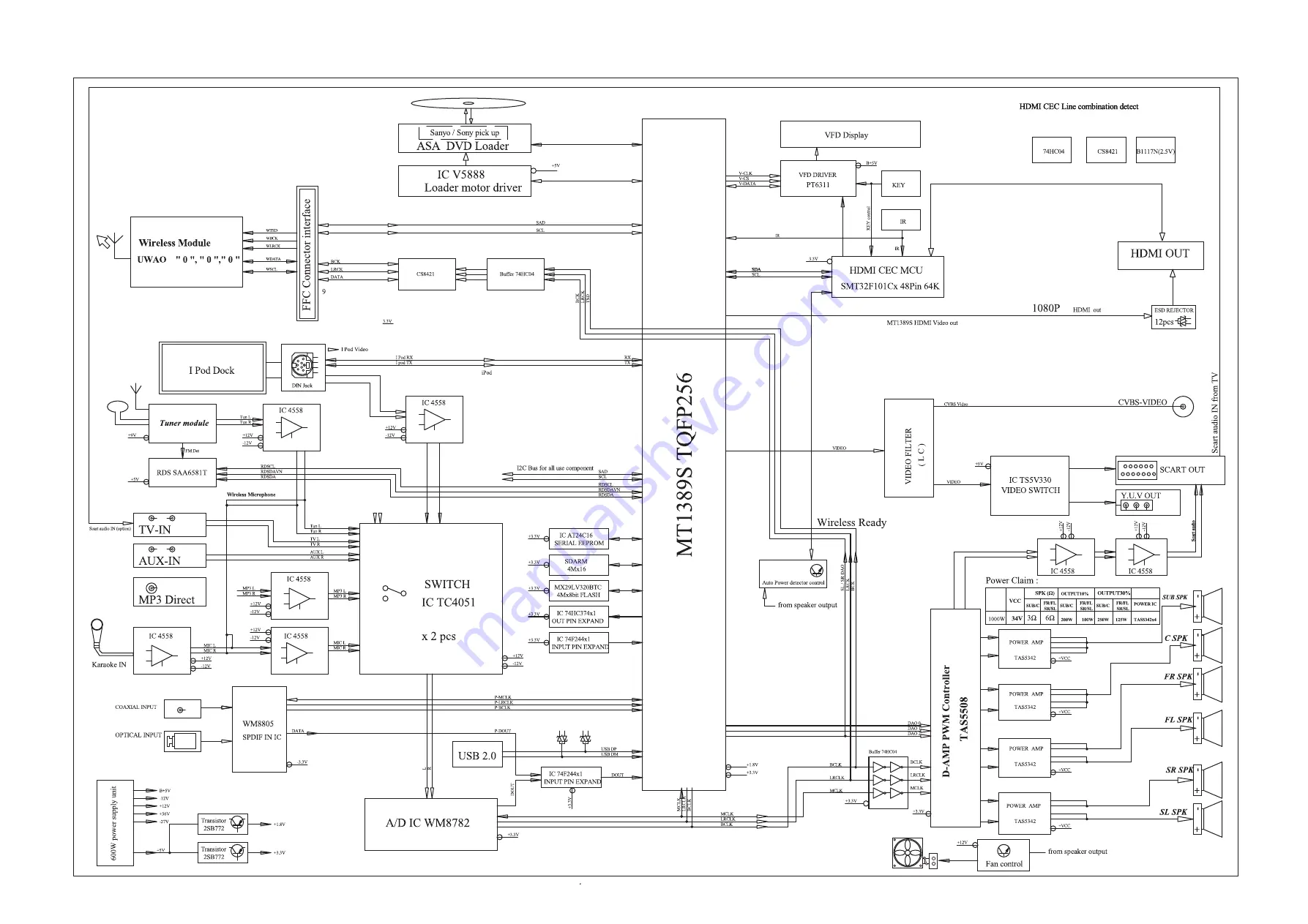Select the IC TS5V330 VIDEO SWITCH block
1308x924 pixels.
[x=1030, y=486]
